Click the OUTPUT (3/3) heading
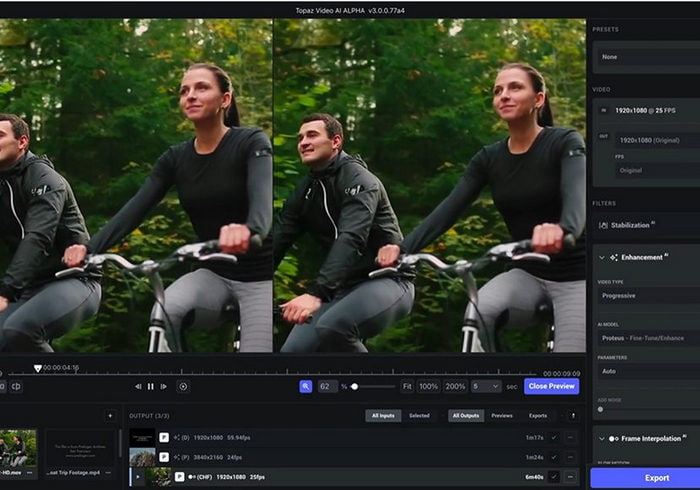 (x=149, y=416)
